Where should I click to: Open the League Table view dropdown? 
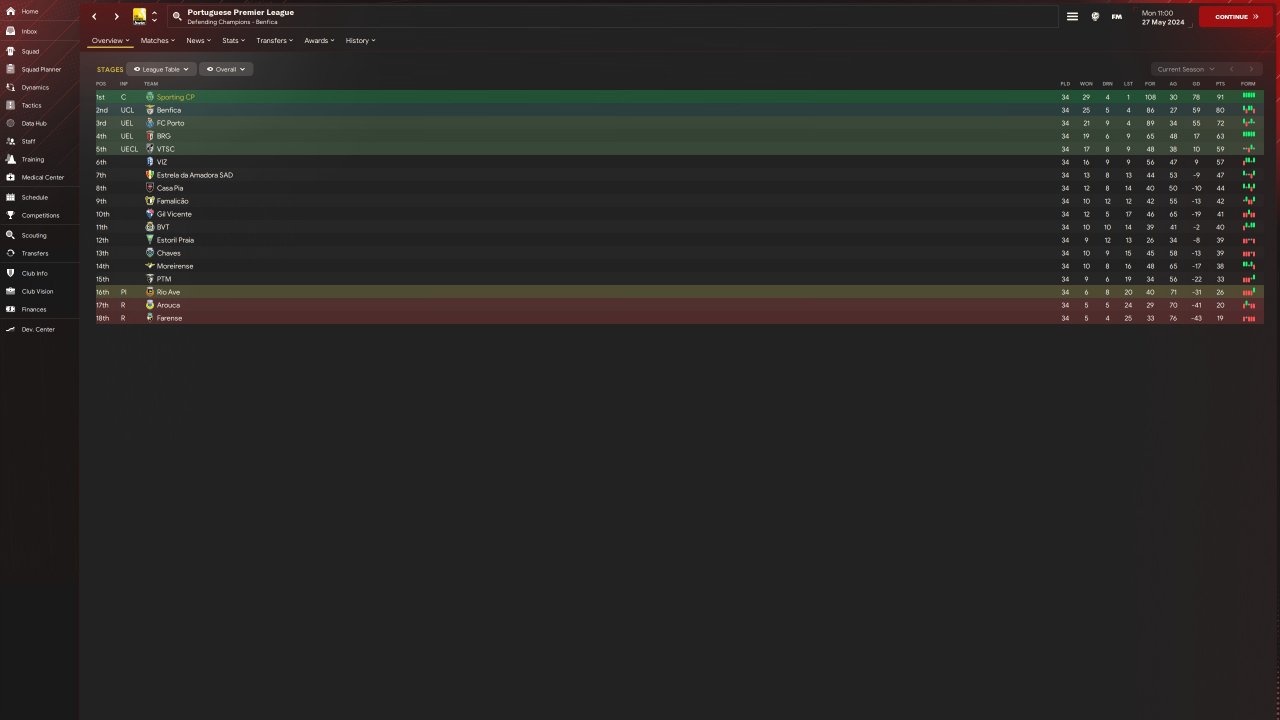click(161, 69)
